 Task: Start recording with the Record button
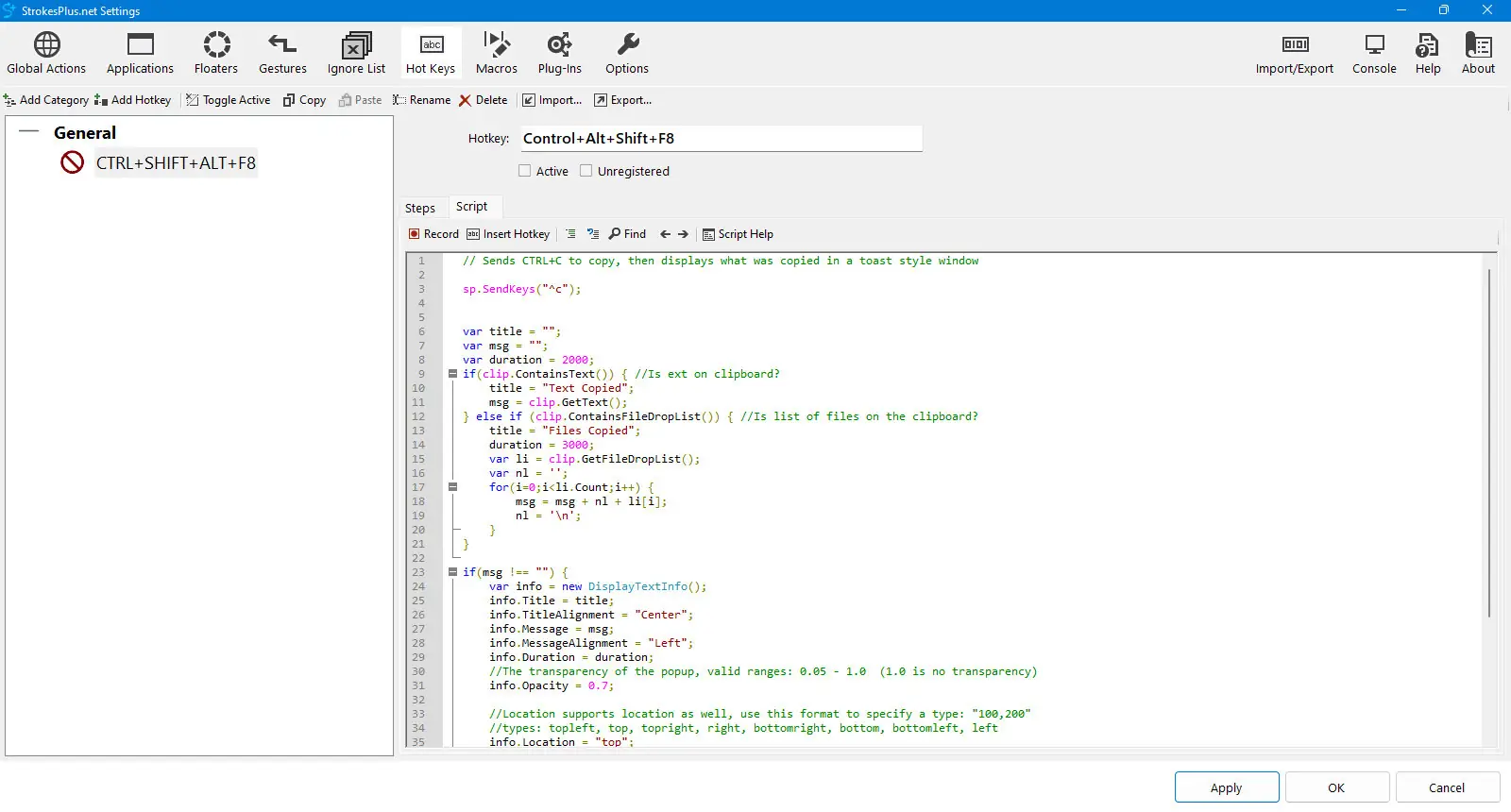click(433, 234)
